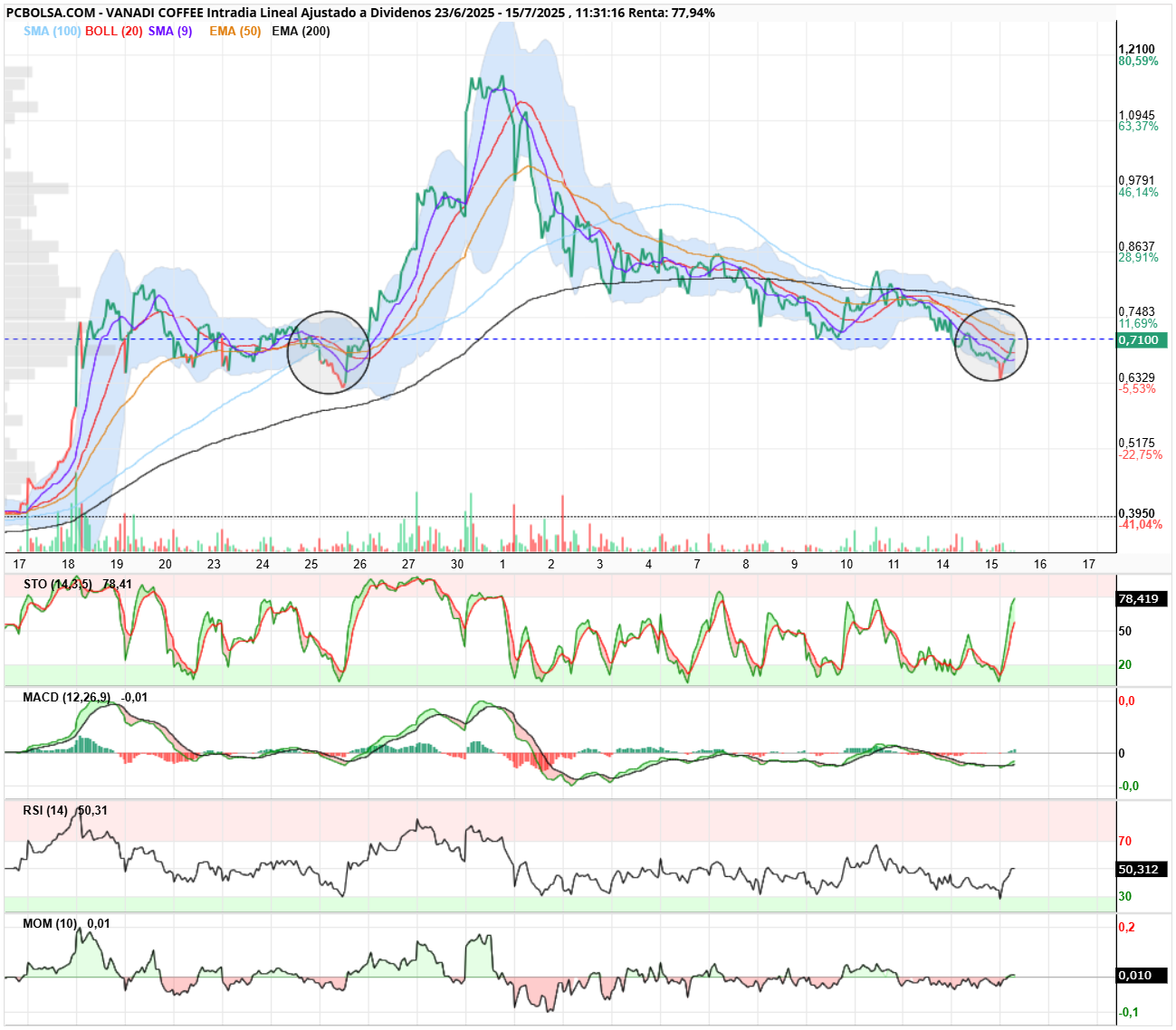Click the black 50,312 RSI value tag
1176x1030 pixels.
tap(1142, 869)
